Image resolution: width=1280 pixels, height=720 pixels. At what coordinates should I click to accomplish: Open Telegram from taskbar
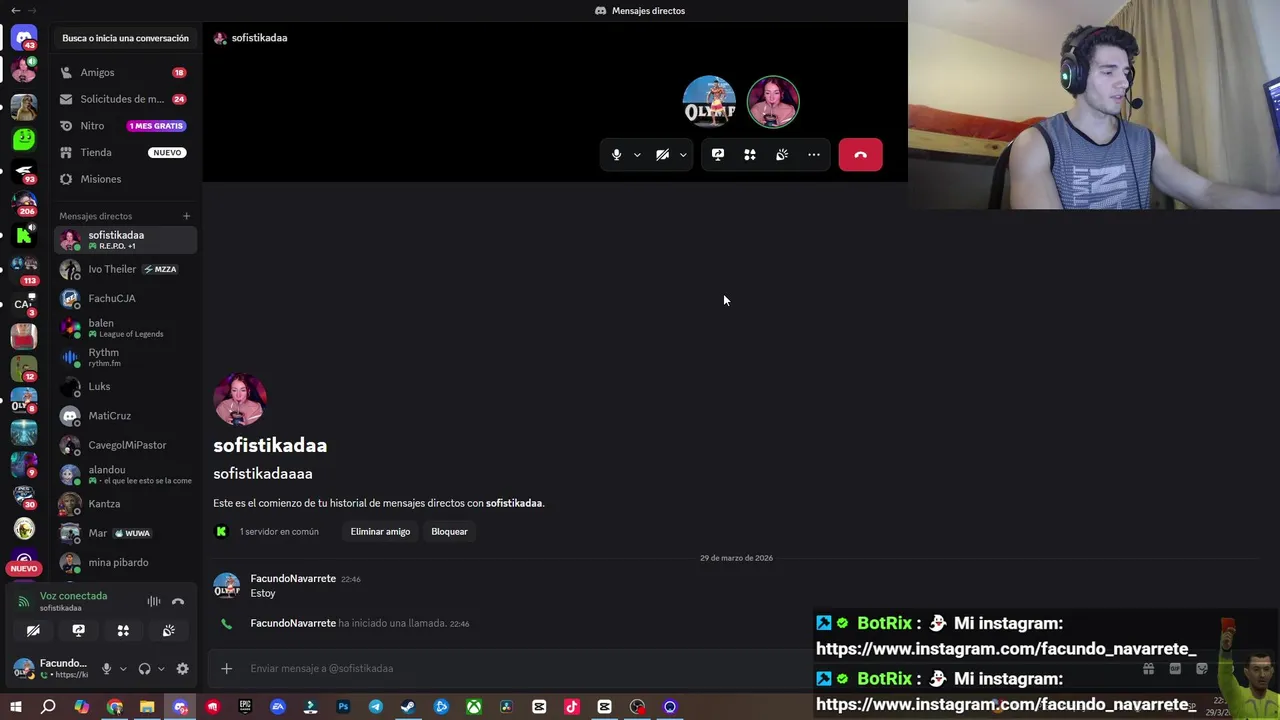[x=375, y=707]
